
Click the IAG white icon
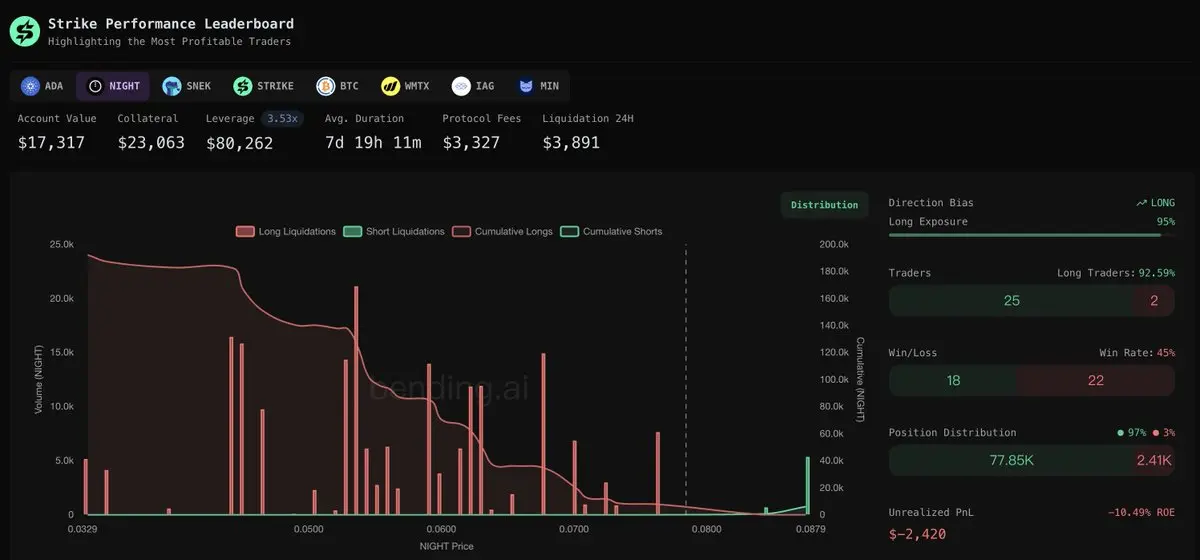[x=461, y=86]
